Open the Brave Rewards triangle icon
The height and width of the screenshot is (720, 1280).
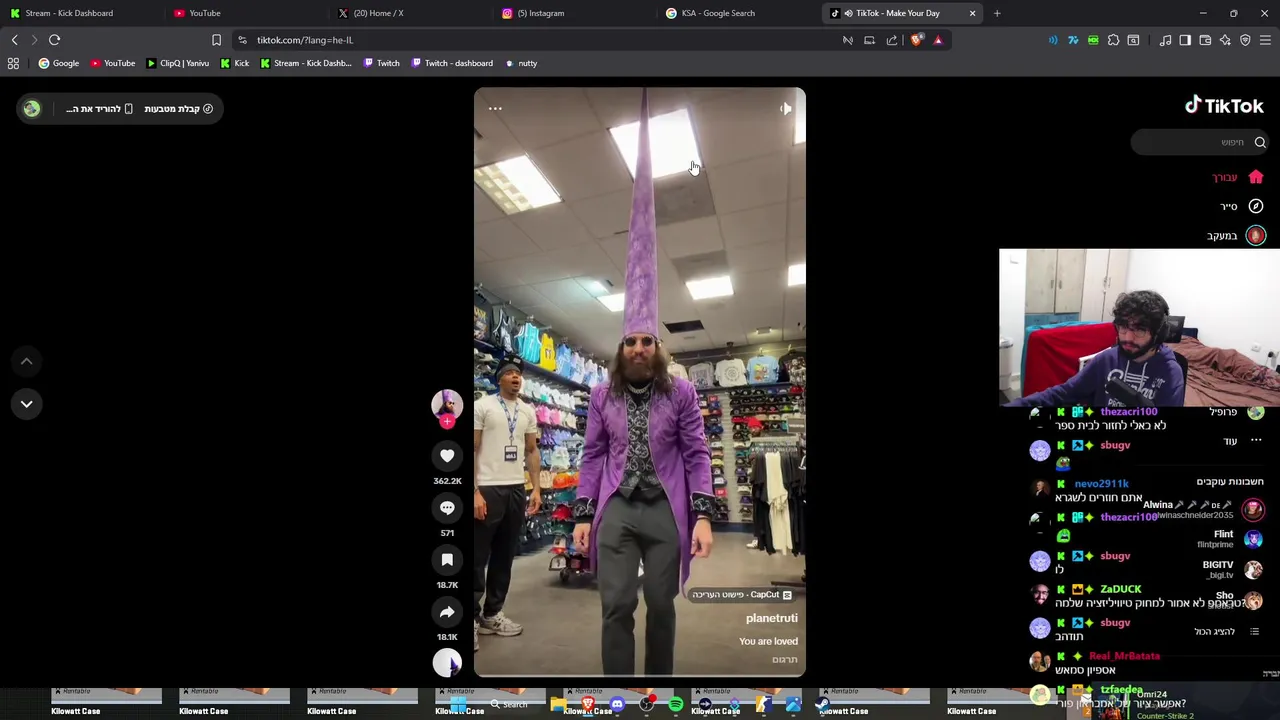pos(938,40)
